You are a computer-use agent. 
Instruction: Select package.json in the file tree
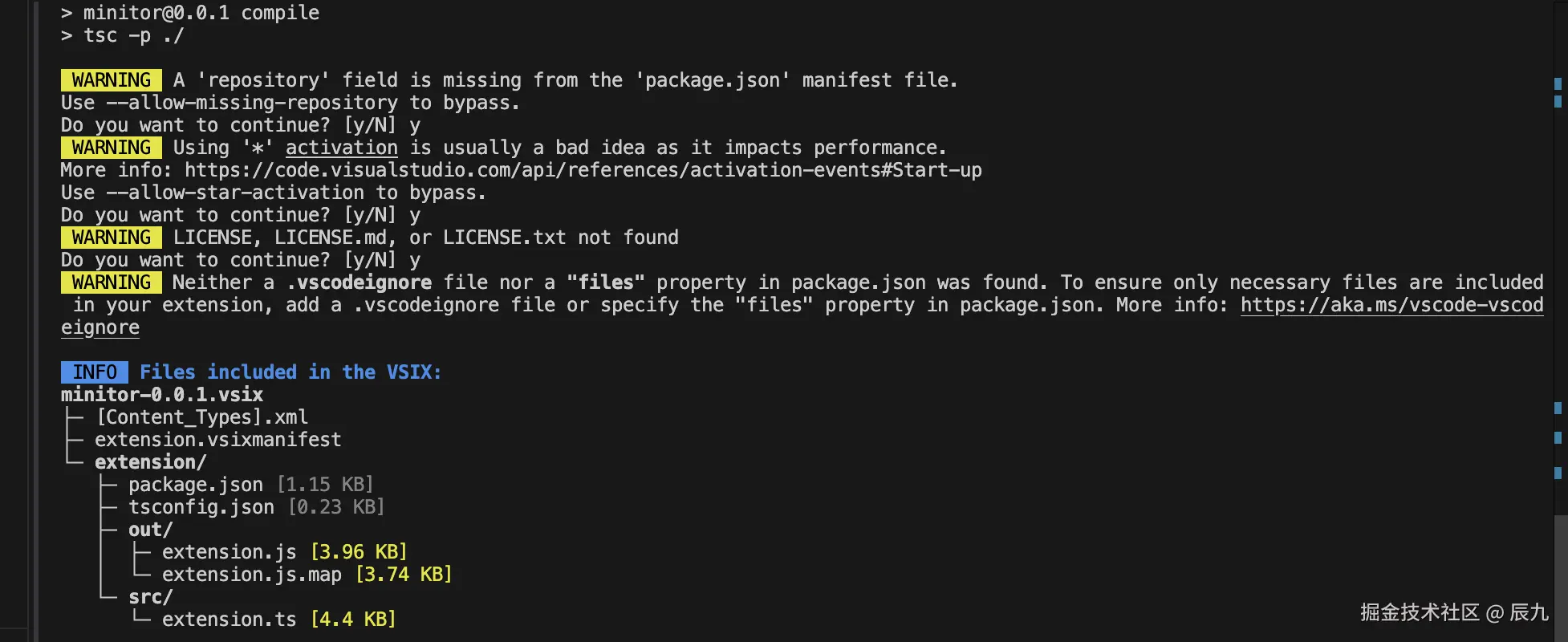click(196, 485)
